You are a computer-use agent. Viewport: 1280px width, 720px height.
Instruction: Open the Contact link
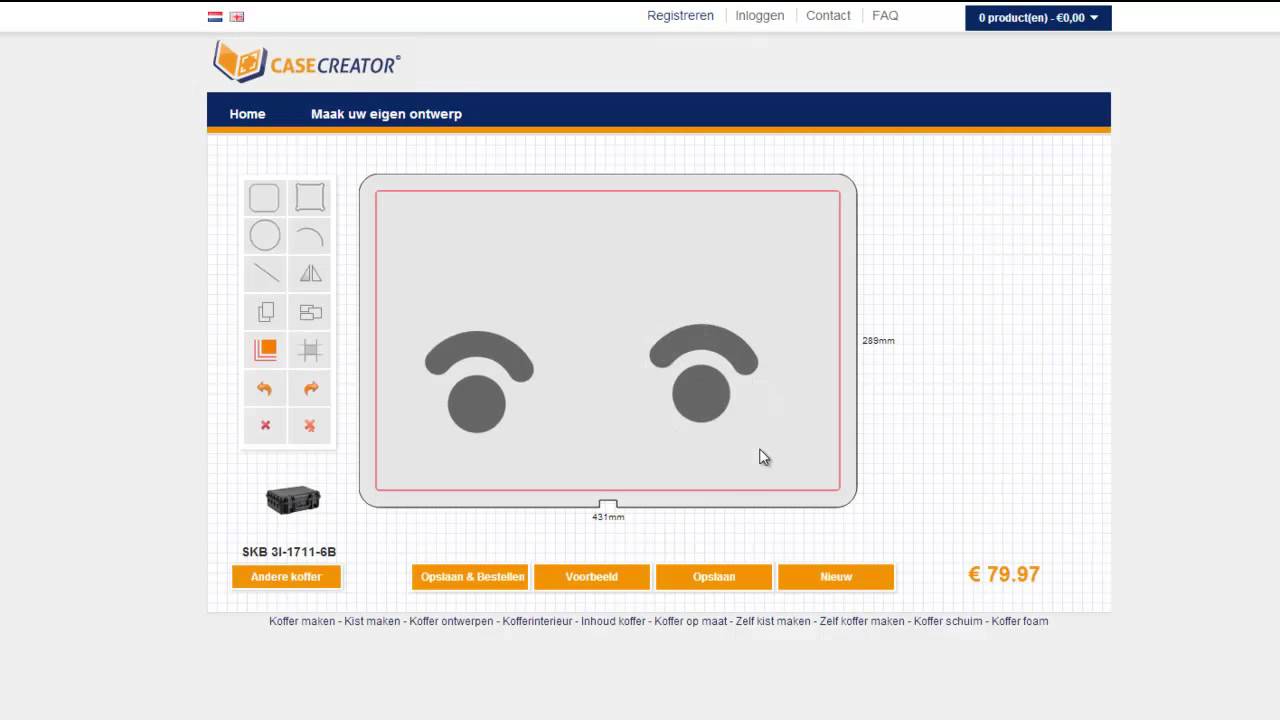pos(828,16)
